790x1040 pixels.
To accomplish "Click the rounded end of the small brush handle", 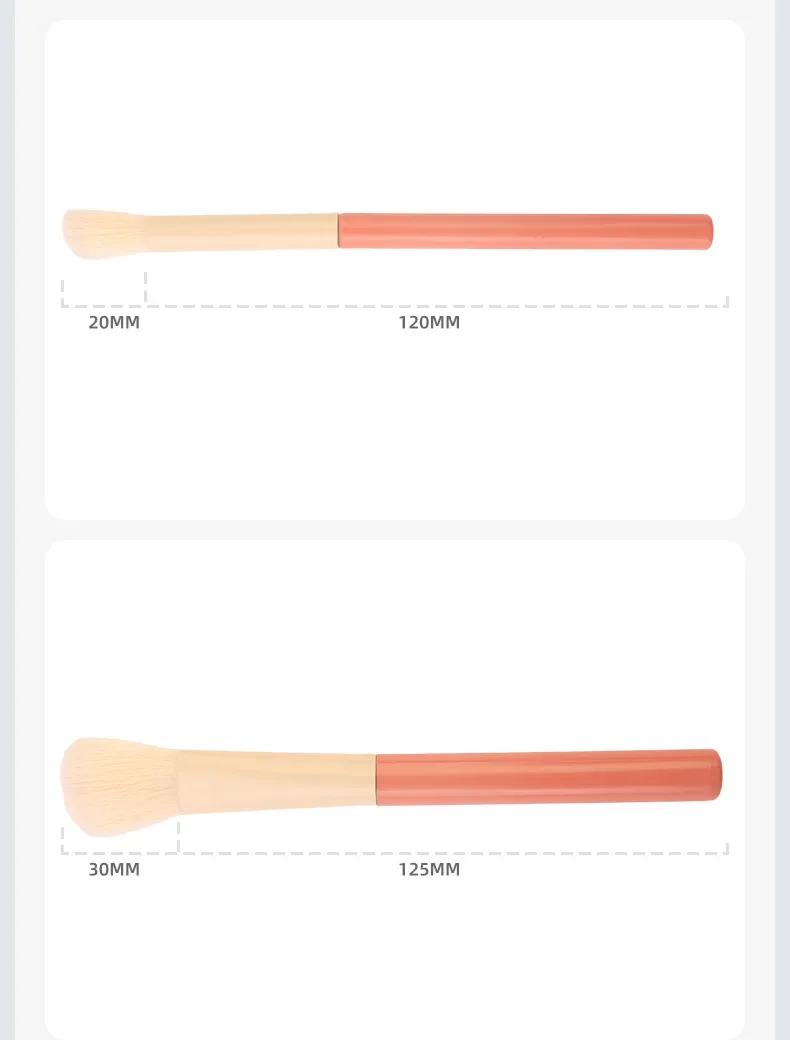I will coord(708,232).
